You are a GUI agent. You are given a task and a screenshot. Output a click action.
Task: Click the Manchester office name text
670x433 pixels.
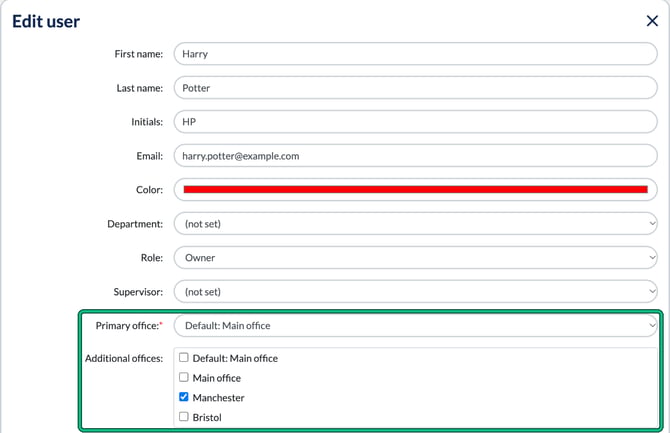coord(218,398)
